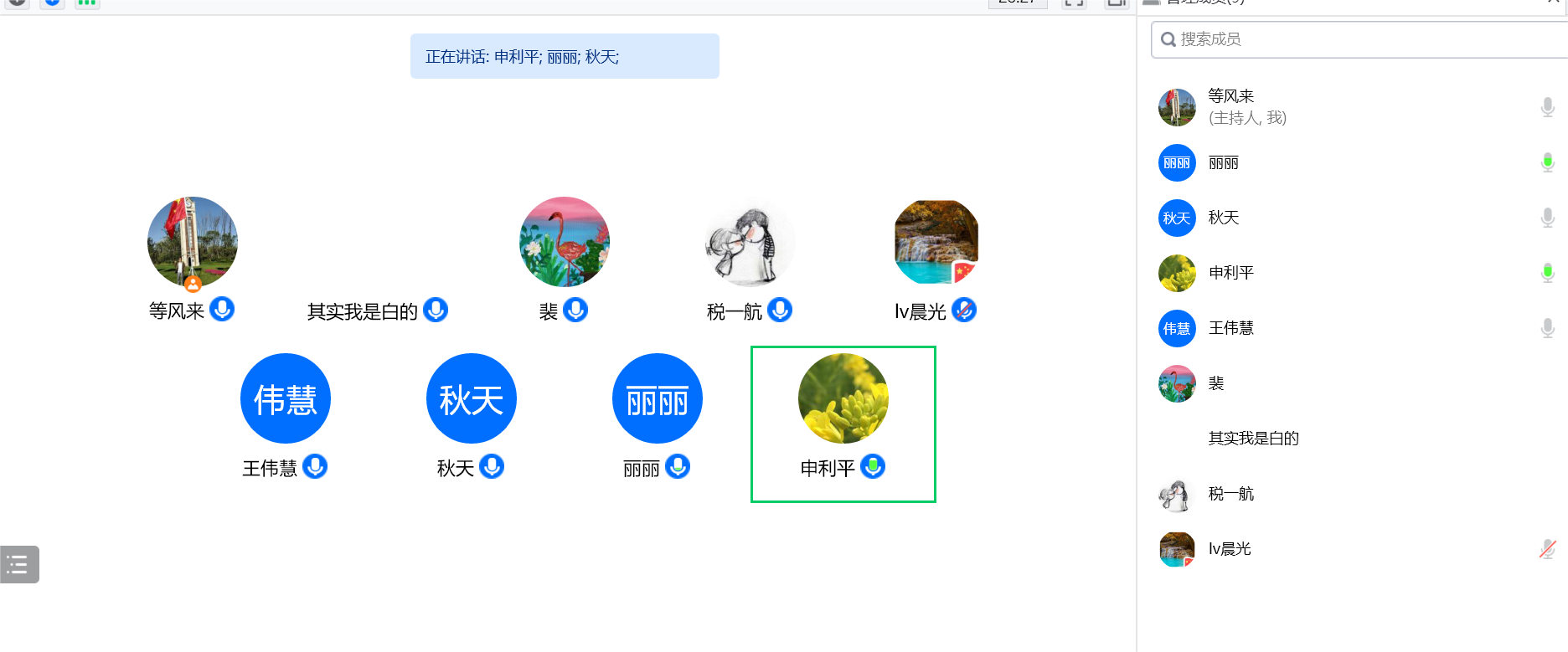Click the microphone icon next to 税一航 in grid
Screen dimensions: 1568x652
(780, 310)
